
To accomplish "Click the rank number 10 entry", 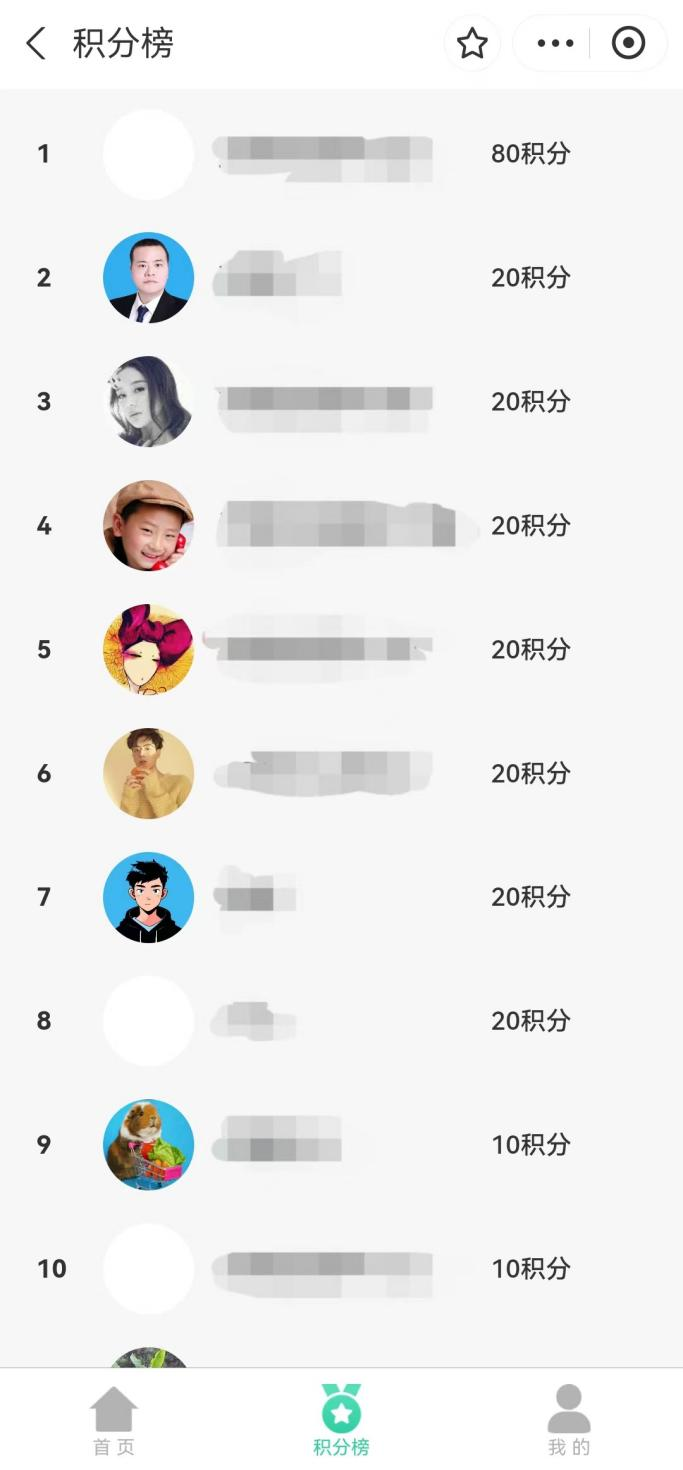I will coord(52,1269).
